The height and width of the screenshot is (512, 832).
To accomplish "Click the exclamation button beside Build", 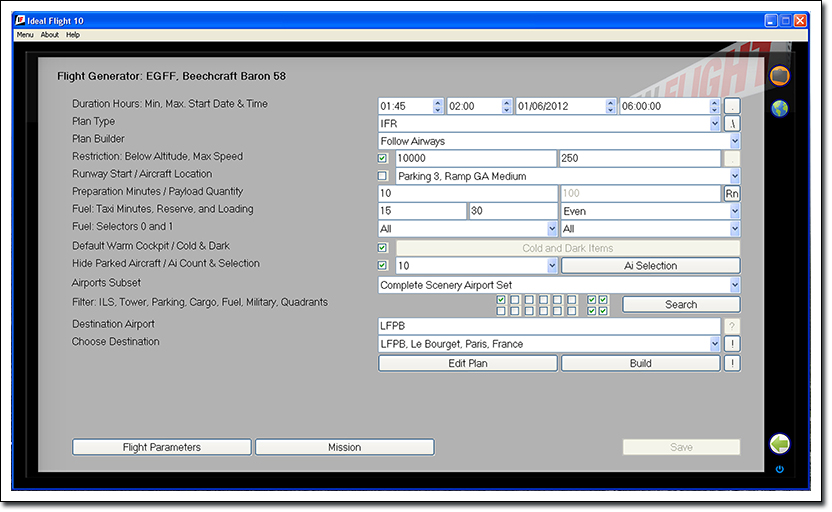I will pyautogui.click(x=732, y=363).
